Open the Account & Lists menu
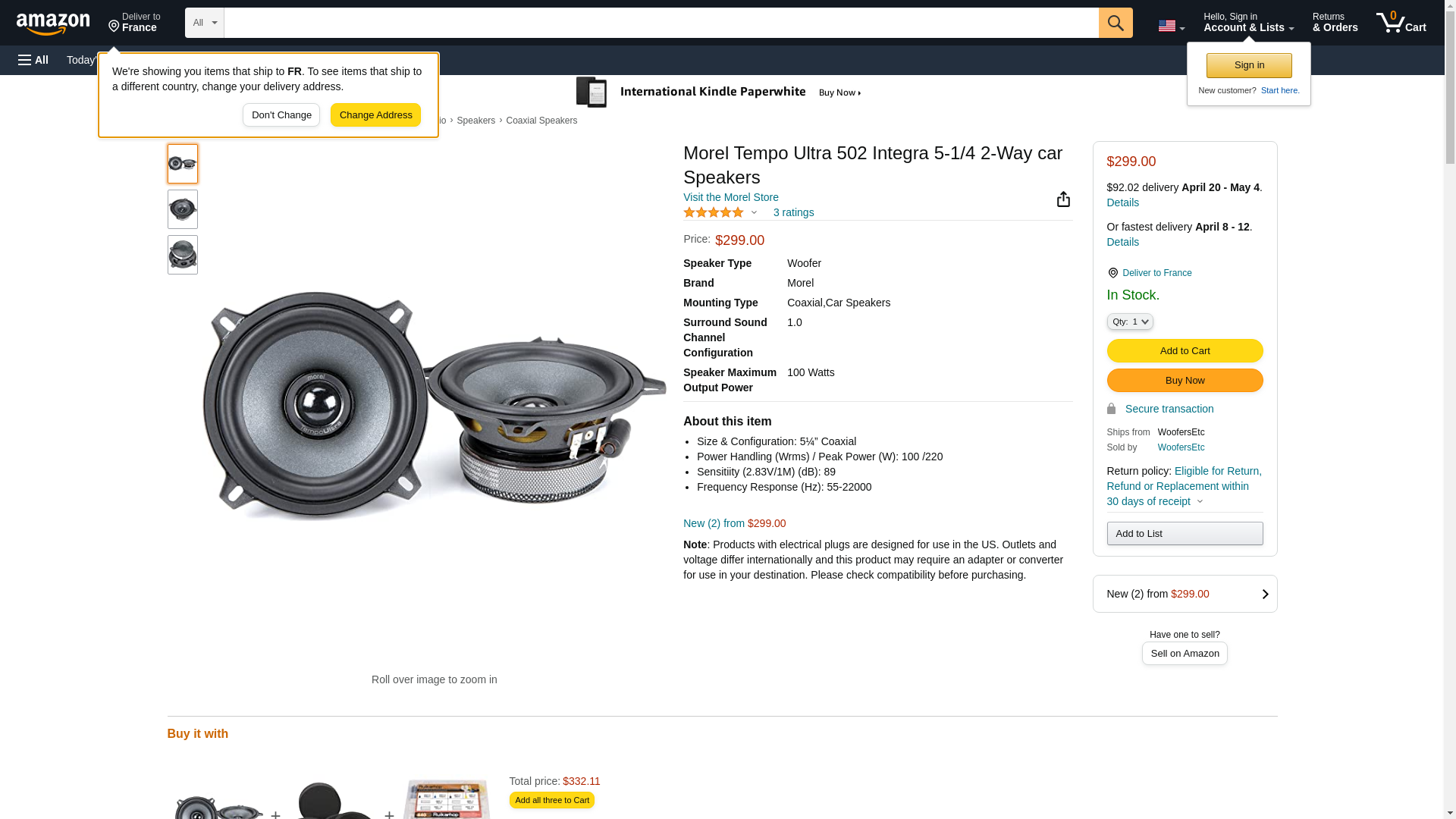Screen dimensions: 1456x819 click(x=1247, y=23)
